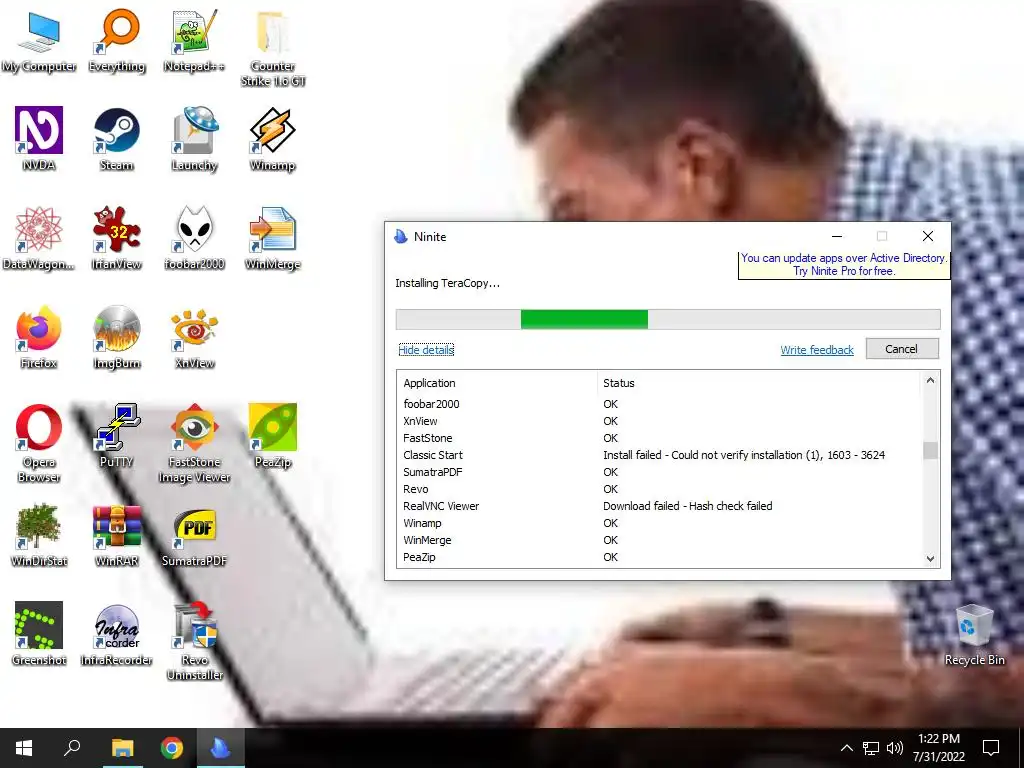Click 'Download failed - Hash check failed' status
This screenshot has height=768, width=1024.
[688, 506]
